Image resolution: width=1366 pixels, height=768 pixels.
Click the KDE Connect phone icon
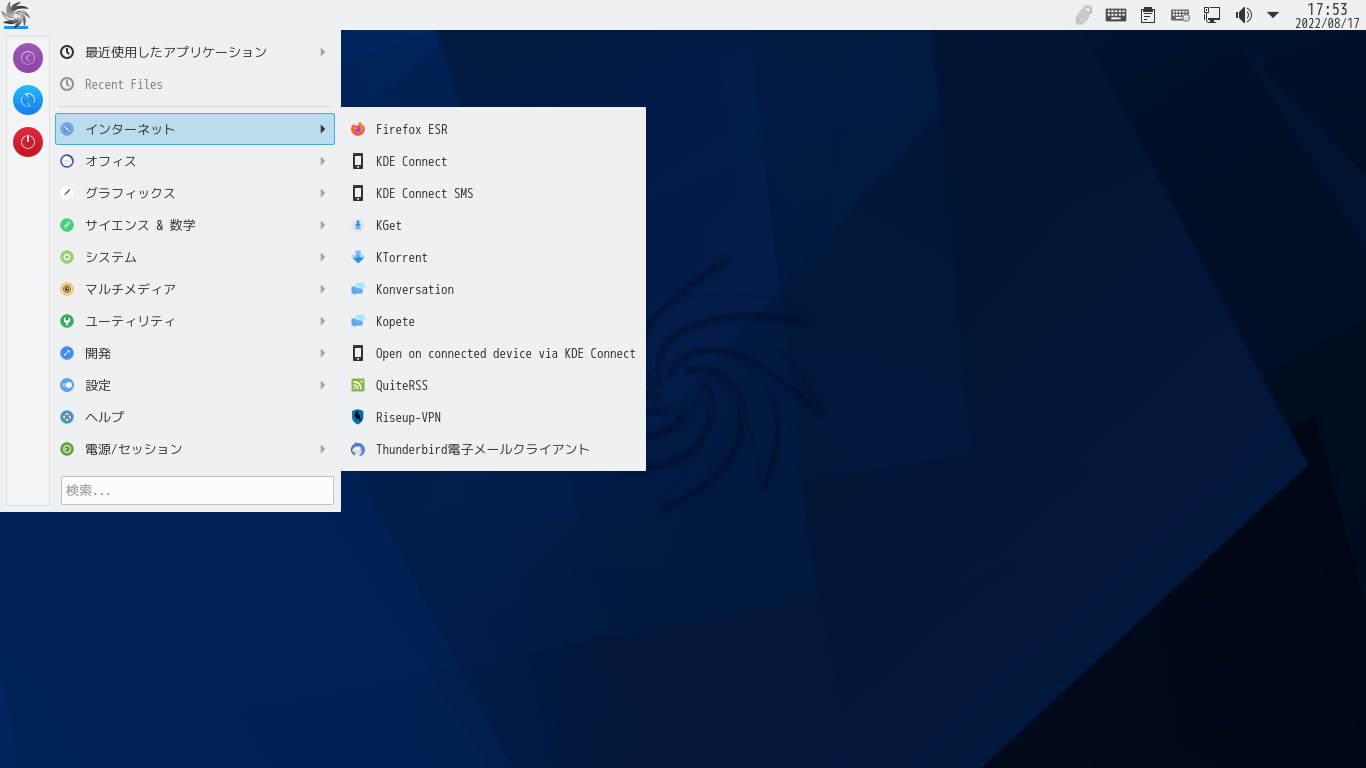click(358, 161)
